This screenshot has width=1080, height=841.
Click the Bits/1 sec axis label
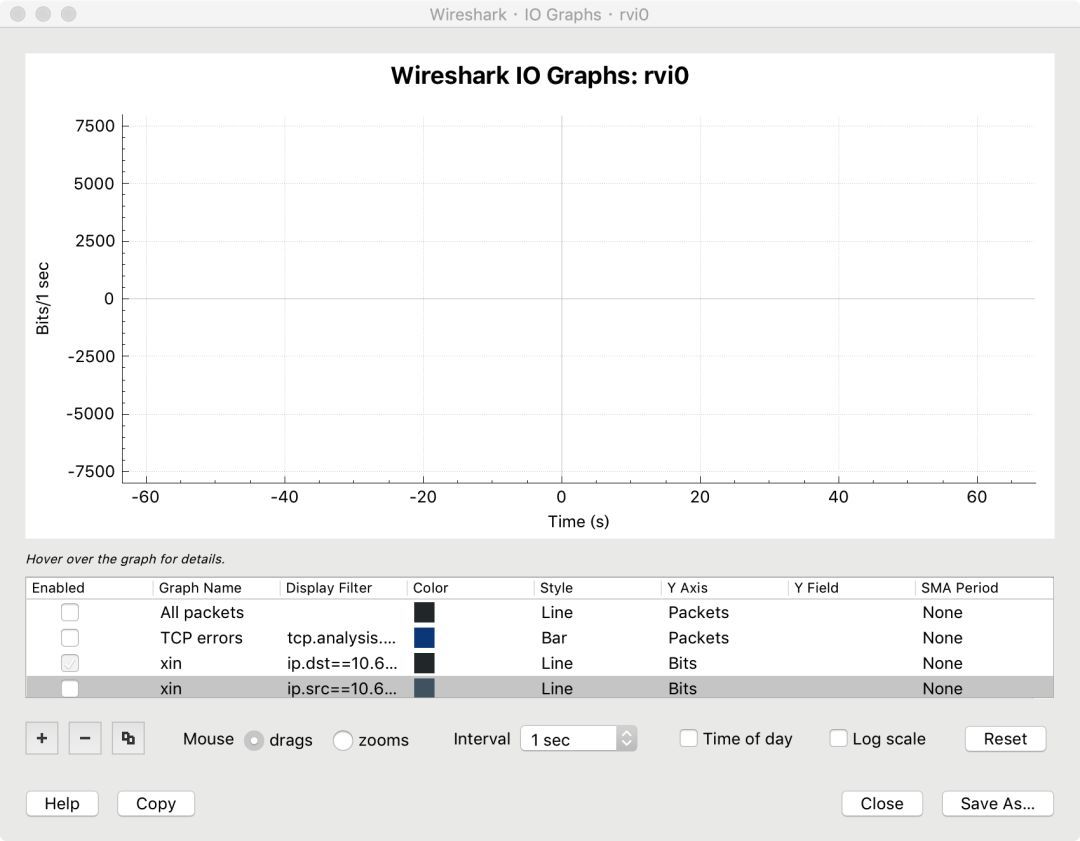[43, 298]
